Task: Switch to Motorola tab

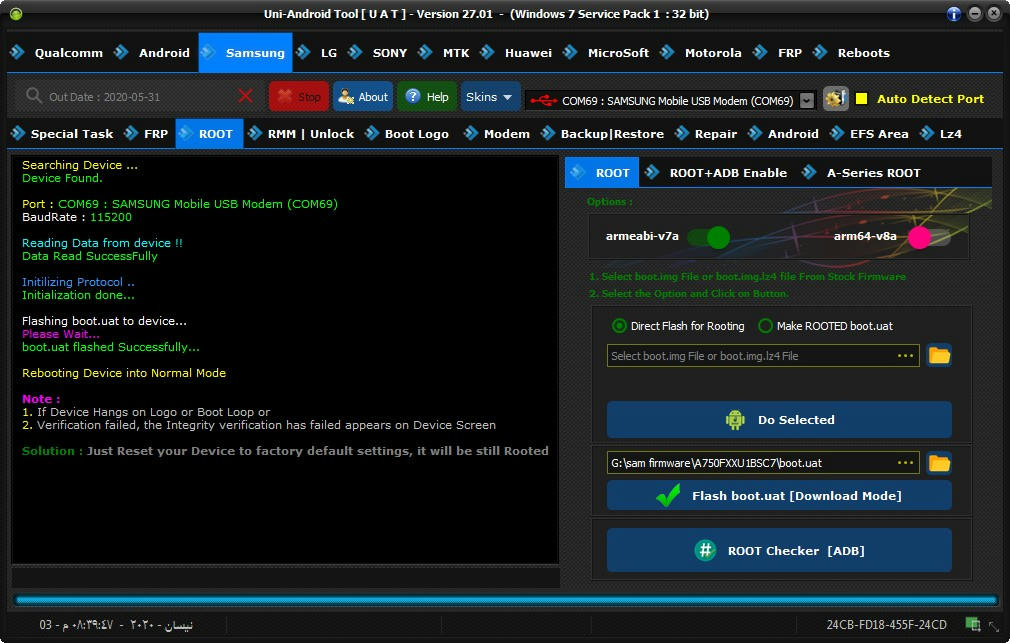Action: pyautogui.click(x=702, y=53)
